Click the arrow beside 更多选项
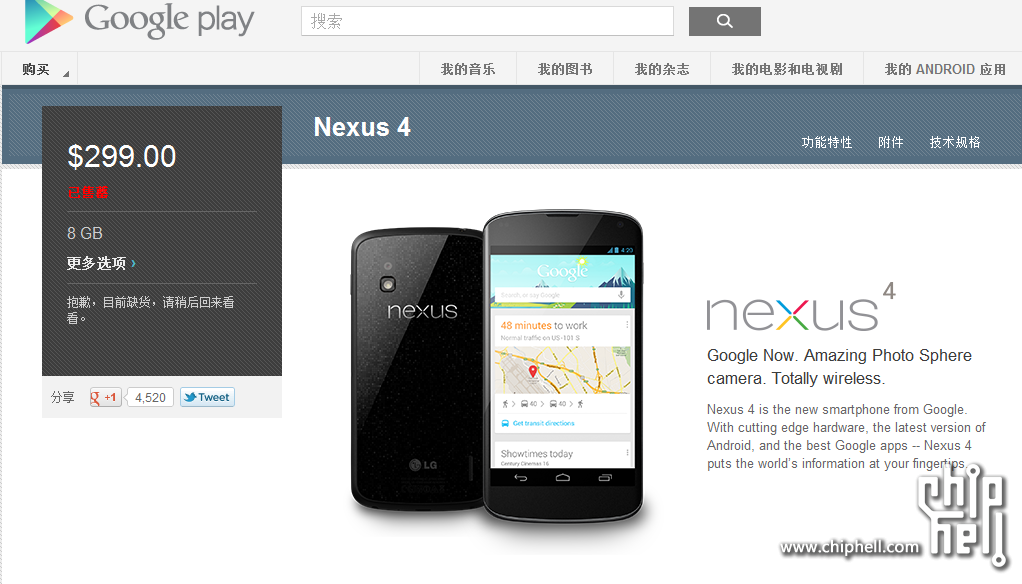1022x584 pixels. click(133, 263)
